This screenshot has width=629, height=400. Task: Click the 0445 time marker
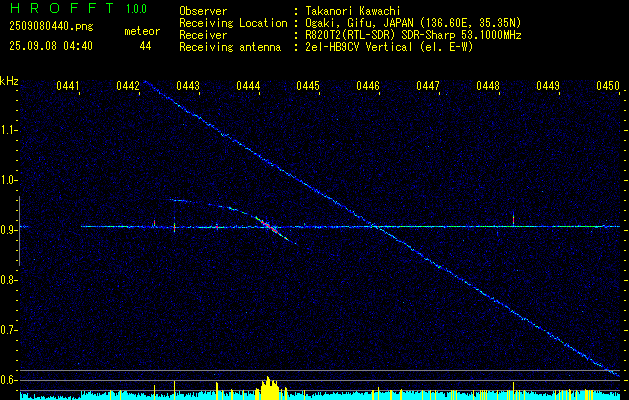click(x=308, y=86)
